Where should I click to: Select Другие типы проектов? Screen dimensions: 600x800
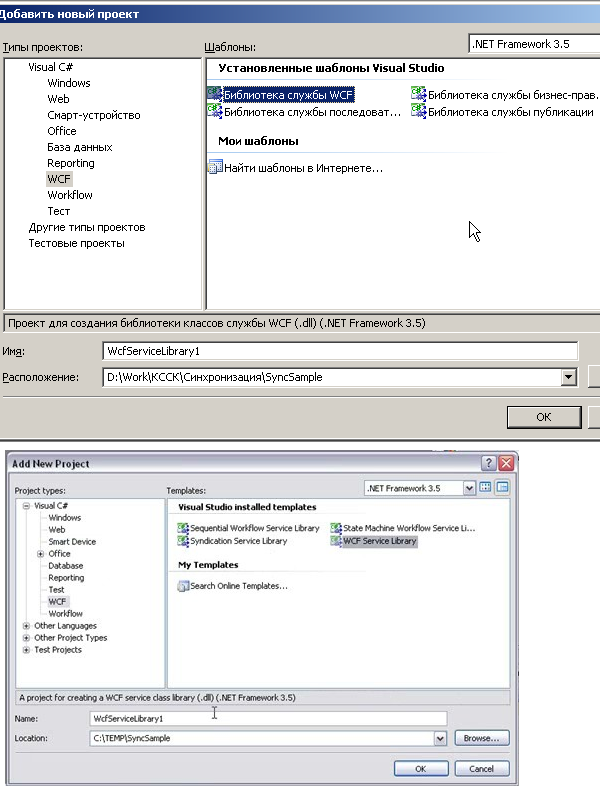(x=87, y=227)
